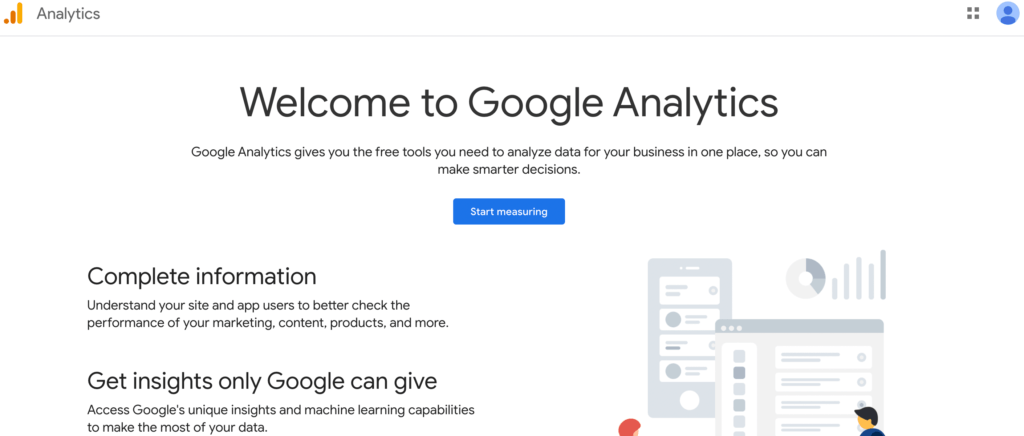This screenshot has height=436, width=1024.
Task: Click the red shape in the illustration
Action: tap(629, 427)
